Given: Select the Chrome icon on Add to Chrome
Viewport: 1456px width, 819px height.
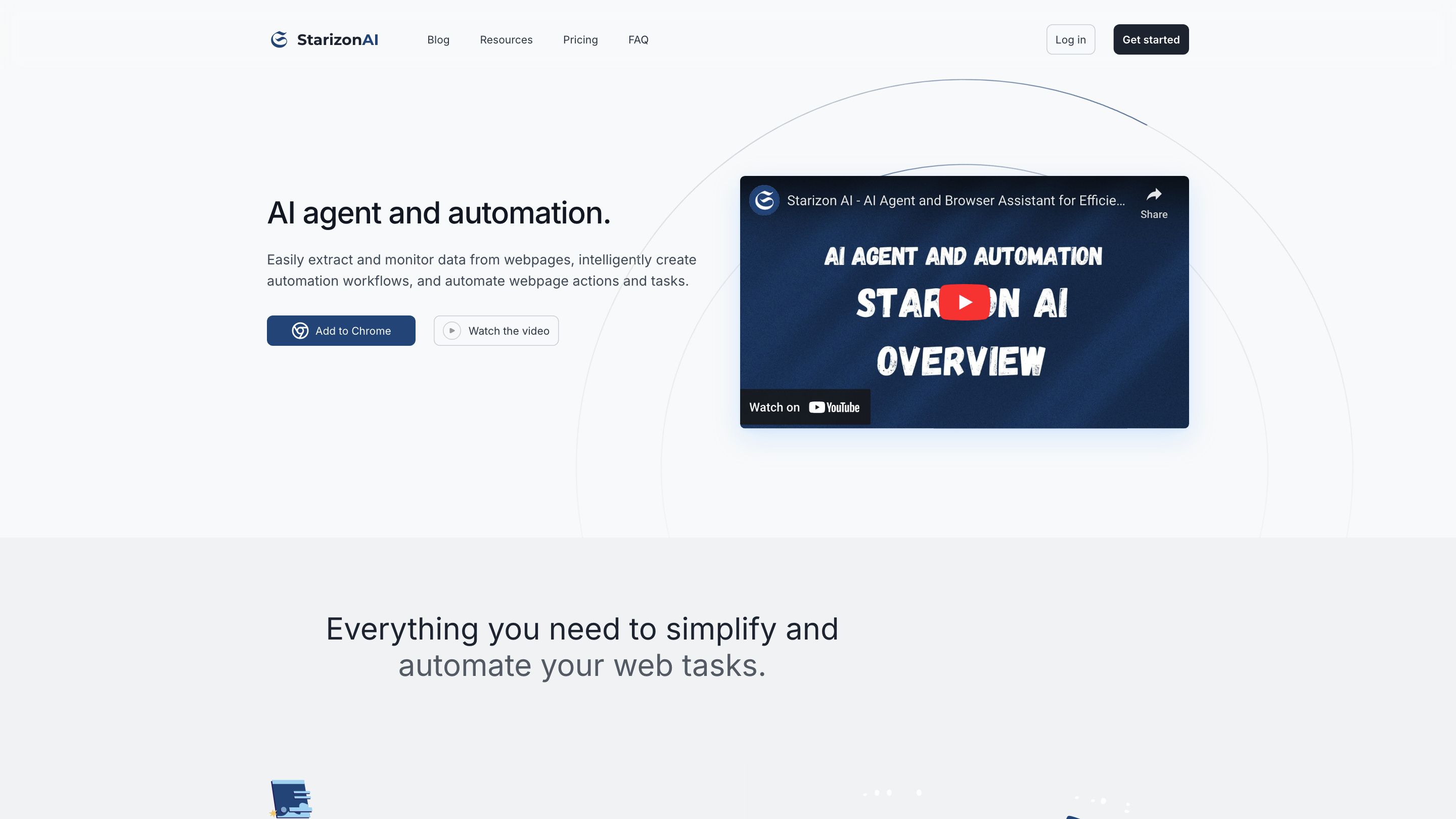Looking at the screenshot, I should (300, 331).
